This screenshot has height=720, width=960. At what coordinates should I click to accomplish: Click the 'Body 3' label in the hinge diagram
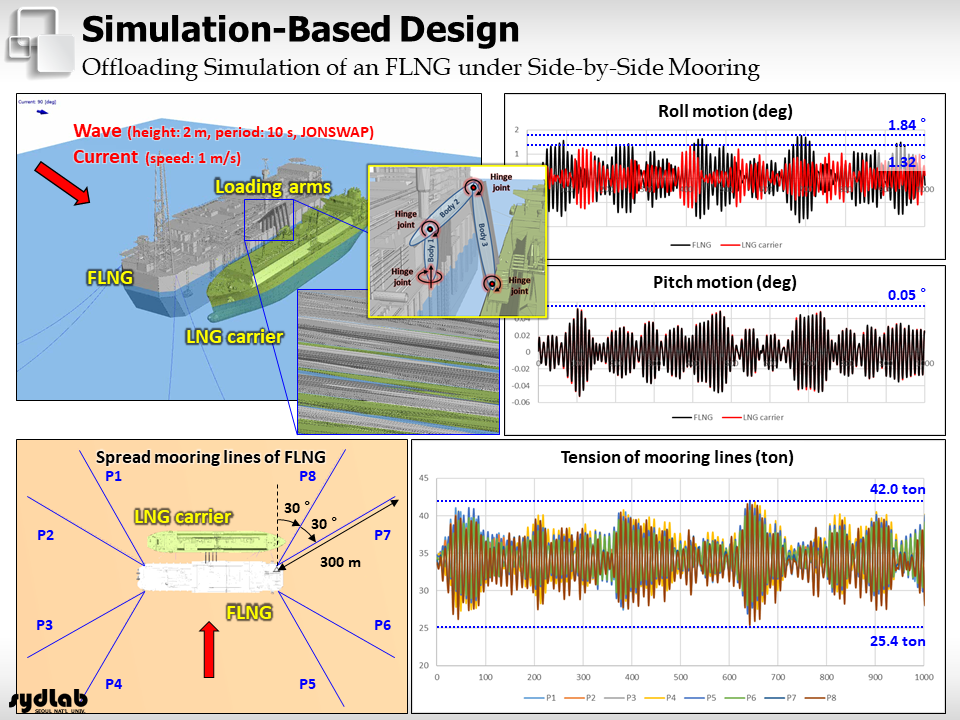pyautogui.click(x=482, y=234)
